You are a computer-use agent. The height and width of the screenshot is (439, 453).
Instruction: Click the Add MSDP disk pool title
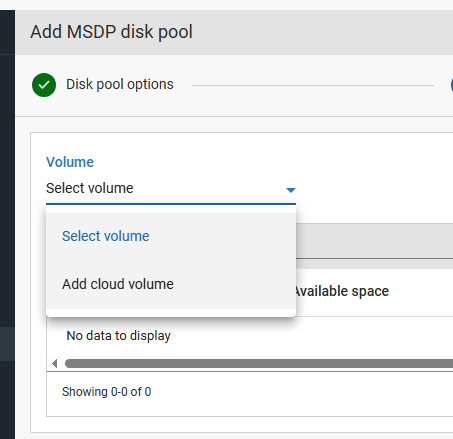pos(111,32)
